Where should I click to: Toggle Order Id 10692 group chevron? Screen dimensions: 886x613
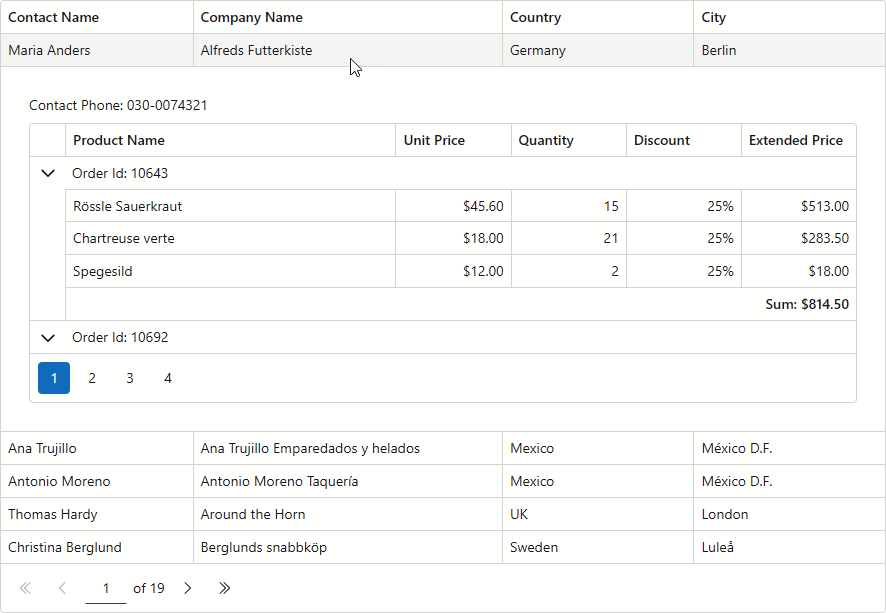click(x=48, y=338)
